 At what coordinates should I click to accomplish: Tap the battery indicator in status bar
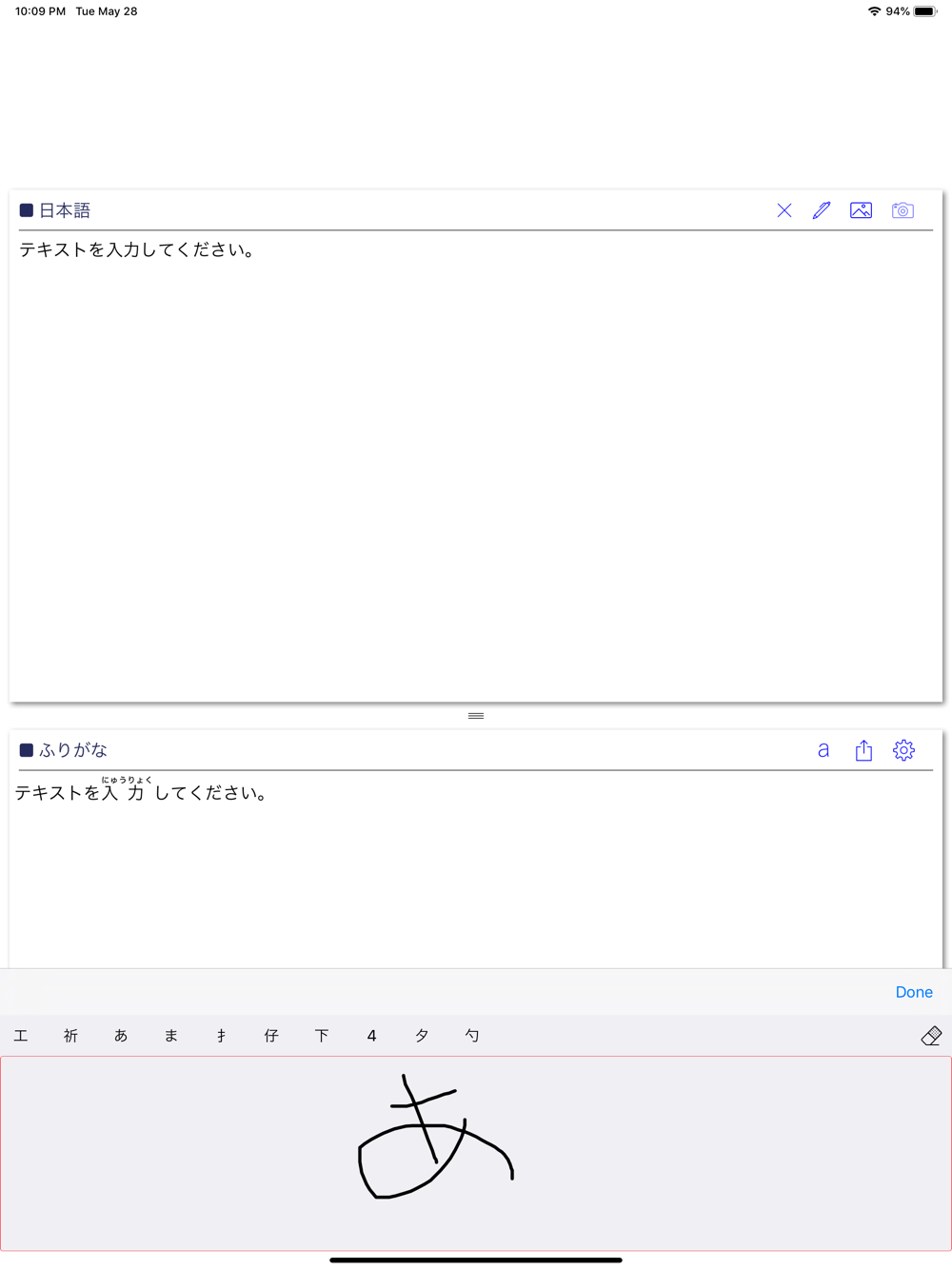pyautogui.click(x=924, y=11)
